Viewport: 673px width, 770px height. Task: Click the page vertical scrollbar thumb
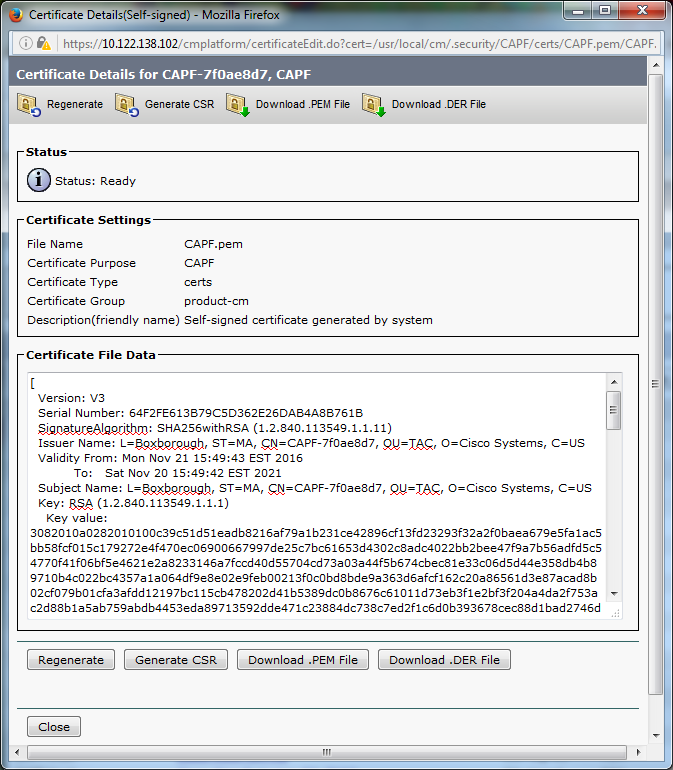[x=655, y=384]
